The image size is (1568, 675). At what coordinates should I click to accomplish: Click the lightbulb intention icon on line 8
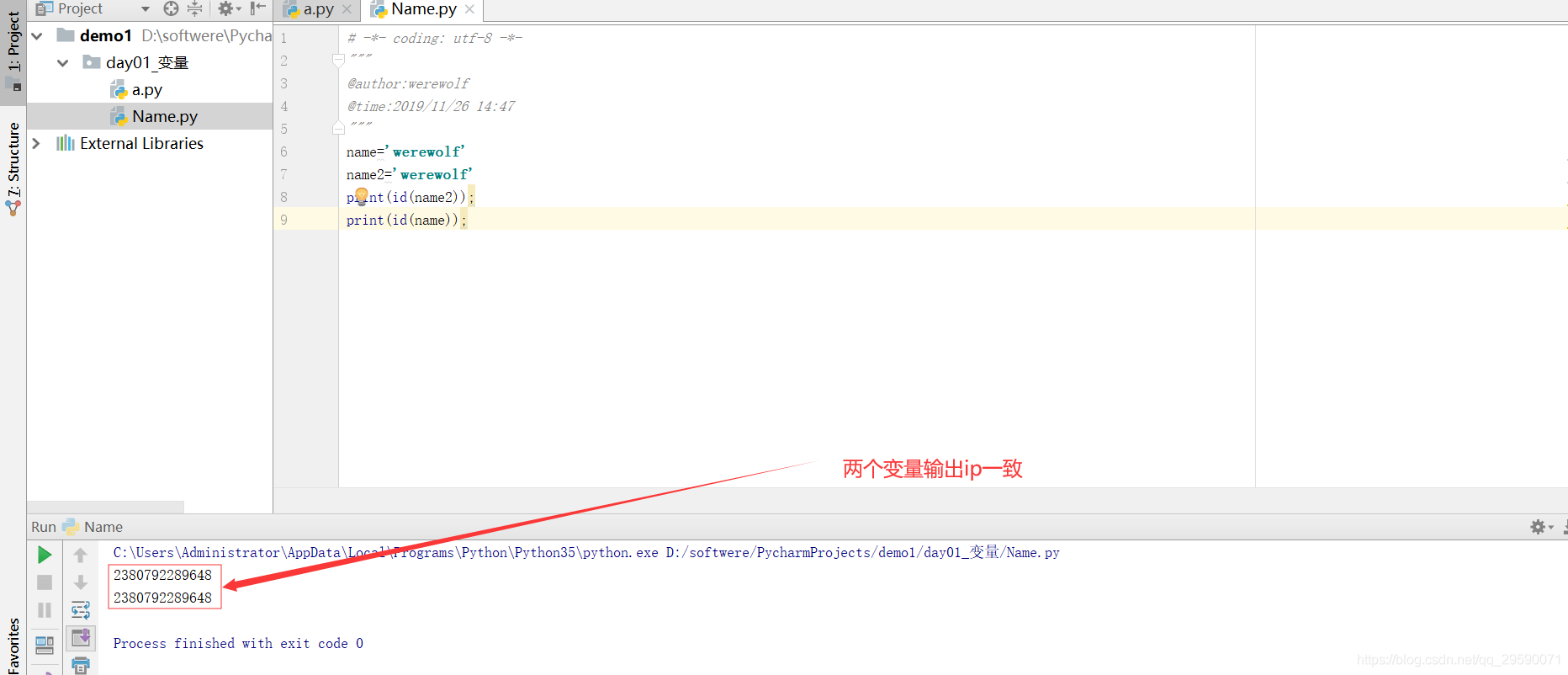[362, 196]
